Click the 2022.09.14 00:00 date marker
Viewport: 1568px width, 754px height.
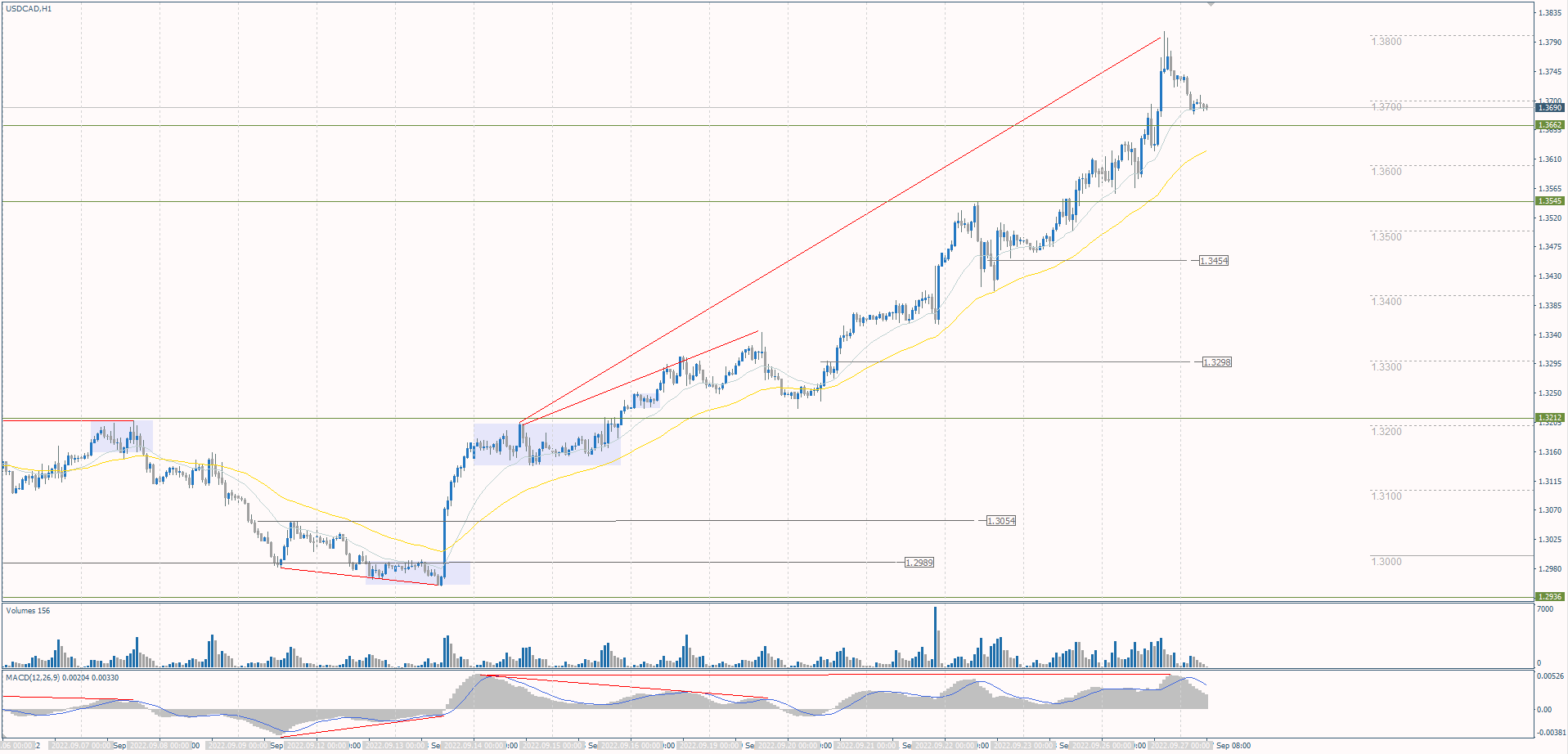click(474, 746)
